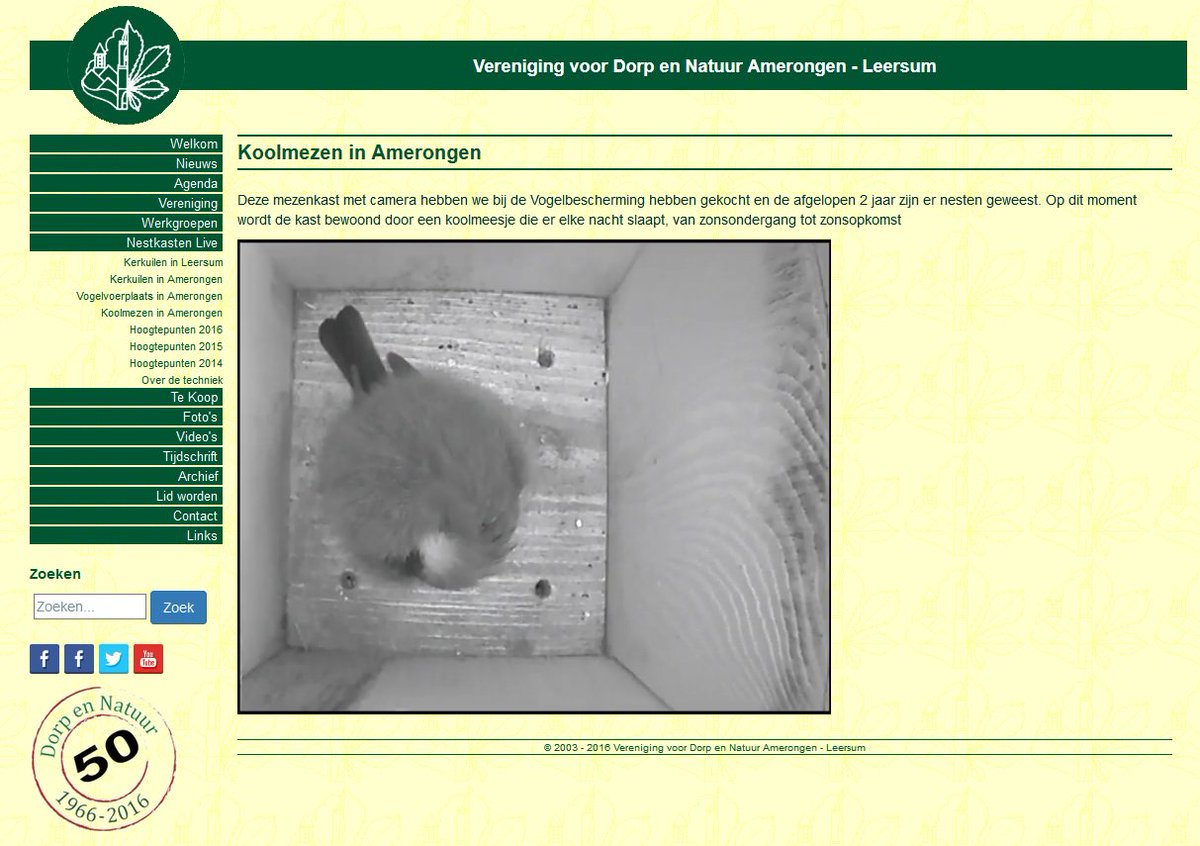The height and width of the screenshot is (846, 1200).
Task: Select Nestkasten Live in the menu
Action: tap(126, 243)
